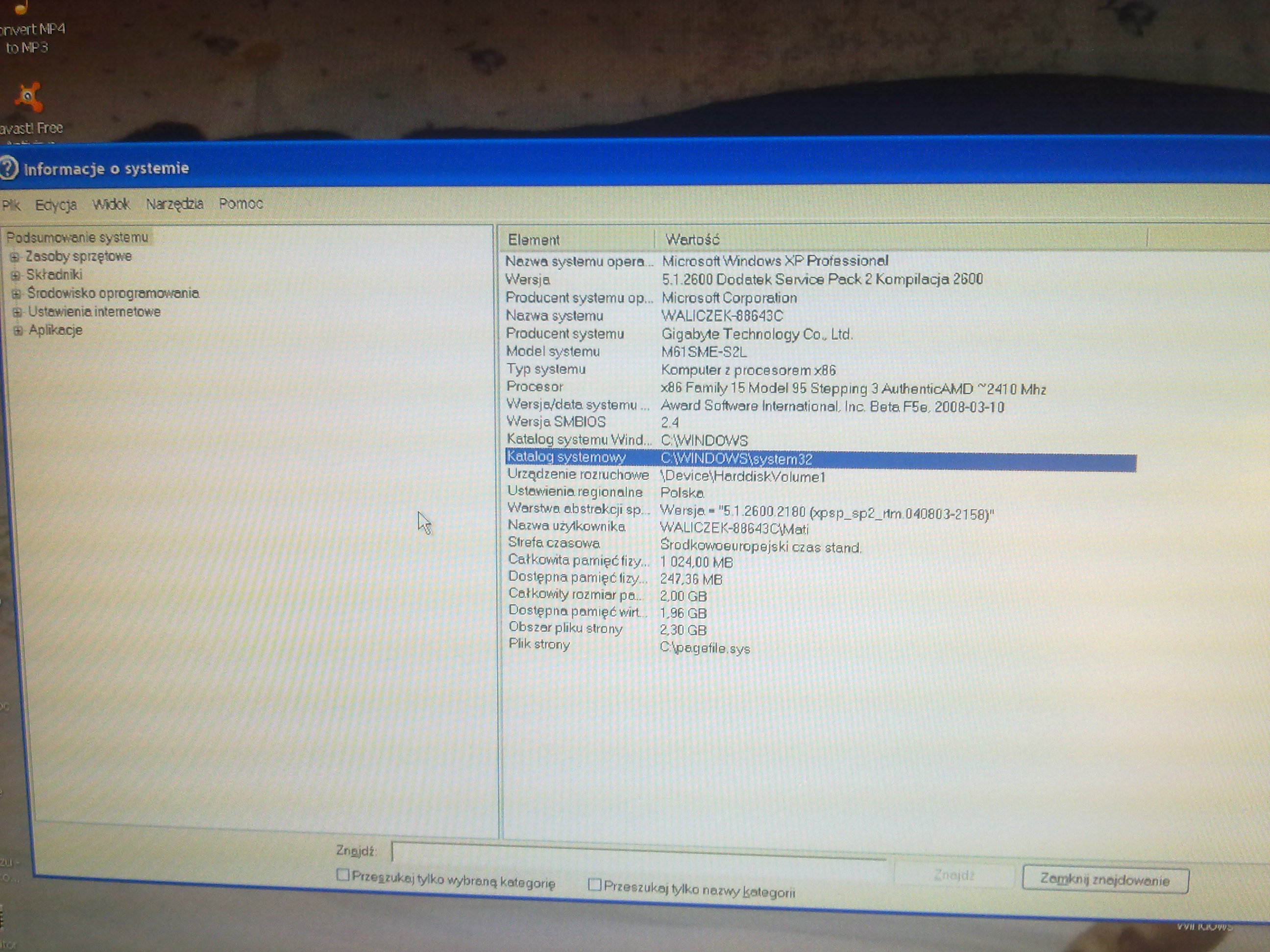The image size is (1270, 952).
Task: Click the Znajdź search input field
Action: (x=638, y=852)
